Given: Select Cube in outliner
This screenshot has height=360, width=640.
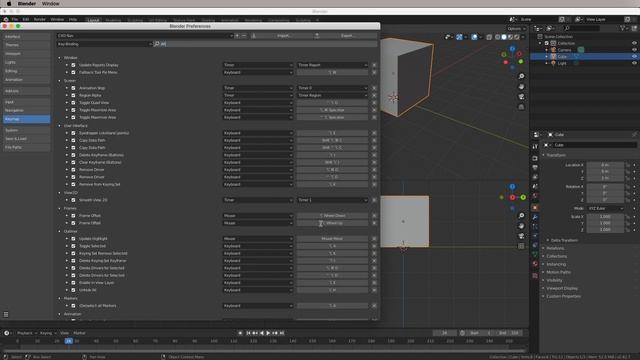Looking at the screenshot, I should (x=562, y=57).
